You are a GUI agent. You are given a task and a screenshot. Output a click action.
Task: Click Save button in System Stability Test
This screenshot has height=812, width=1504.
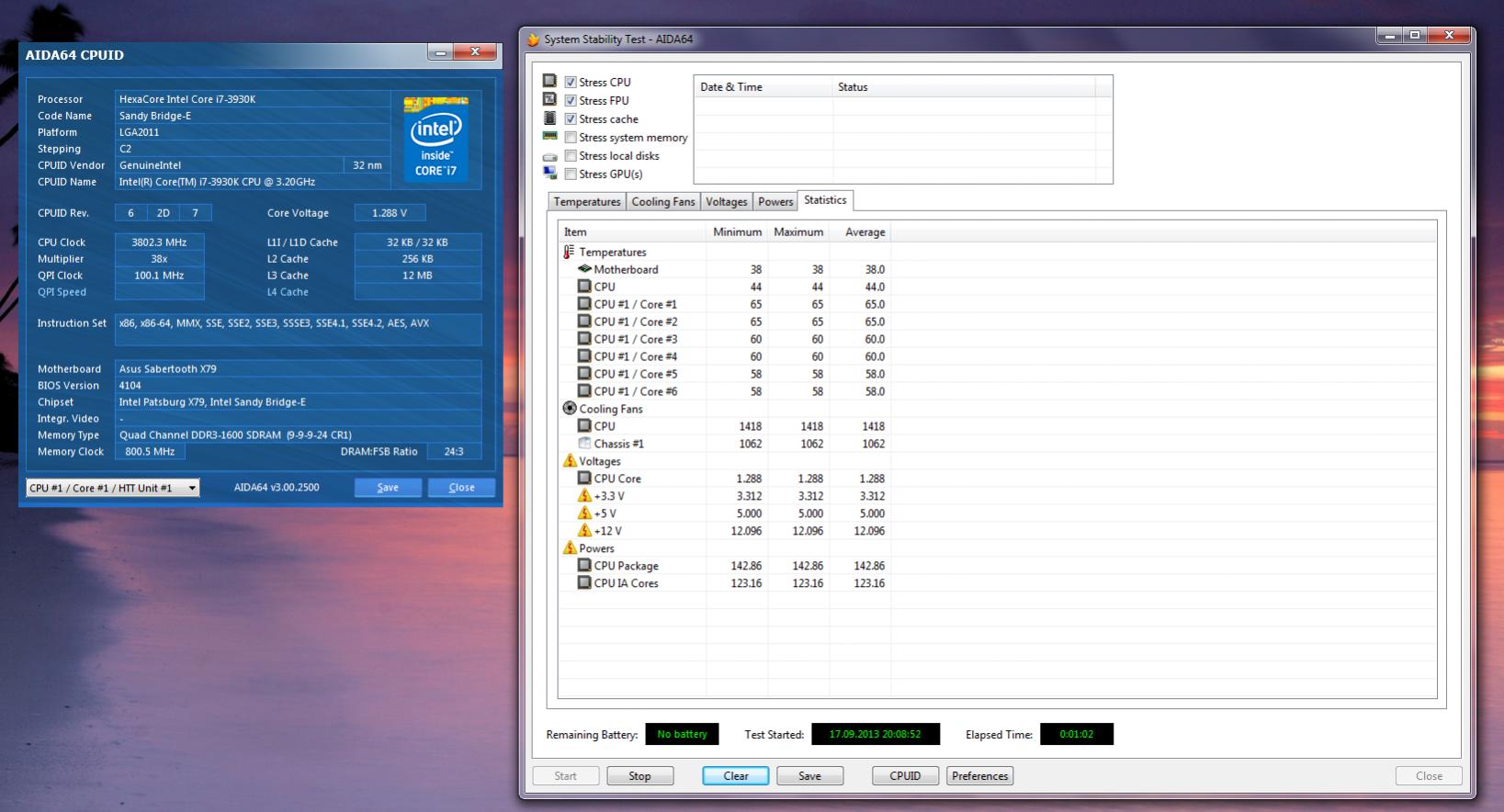tap(809, 776)
